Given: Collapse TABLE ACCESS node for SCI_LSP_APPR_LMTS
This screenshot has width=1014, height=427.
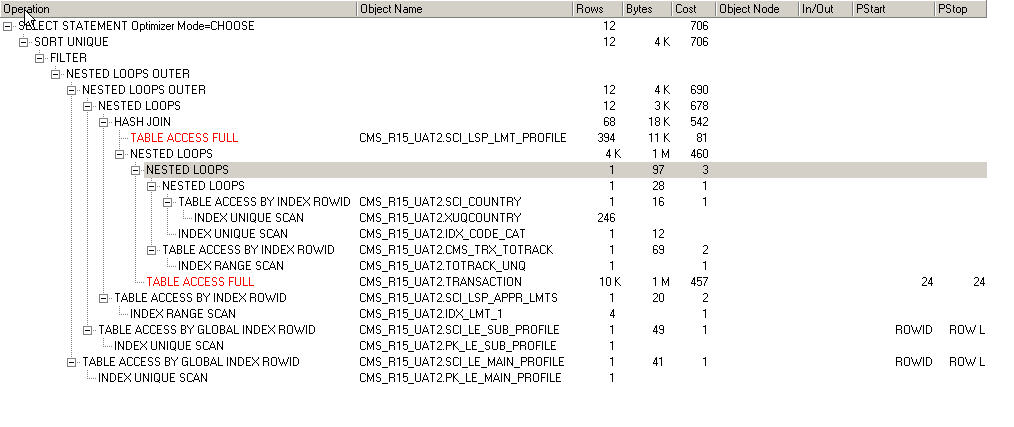Looking at the screenshot, I should pos(105,298).
